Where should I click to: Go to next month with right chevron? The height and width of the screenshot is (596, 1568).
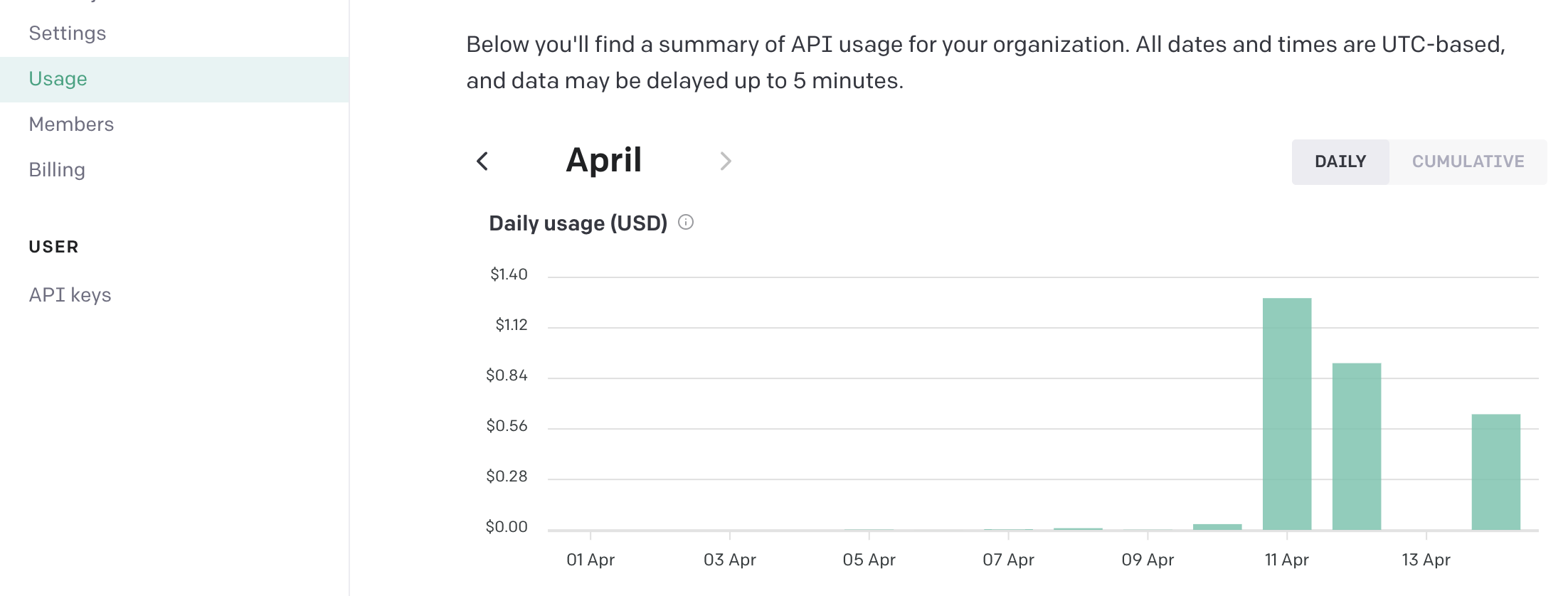pos(726,161)
